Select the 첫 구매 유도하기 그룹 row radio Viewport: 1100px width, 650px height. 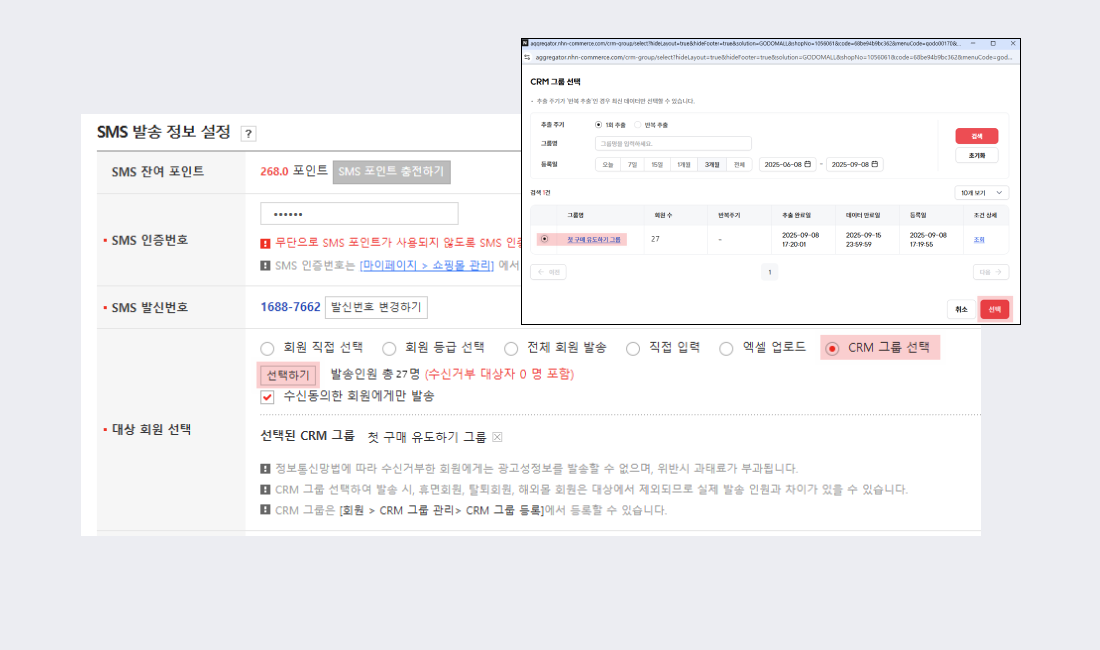point(546,237)
